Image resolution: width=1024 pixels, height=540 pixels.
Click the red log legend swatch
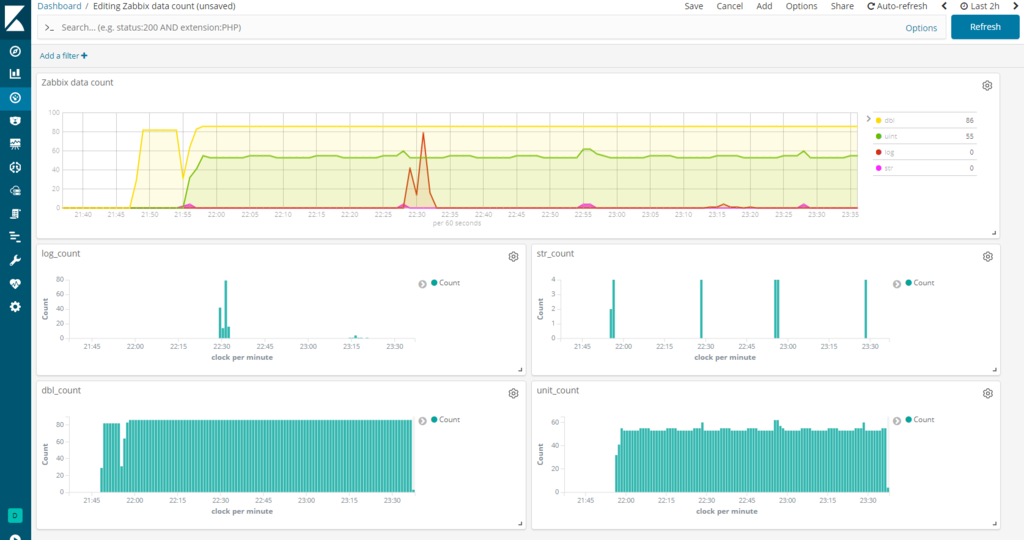click(x=878, y=152)
